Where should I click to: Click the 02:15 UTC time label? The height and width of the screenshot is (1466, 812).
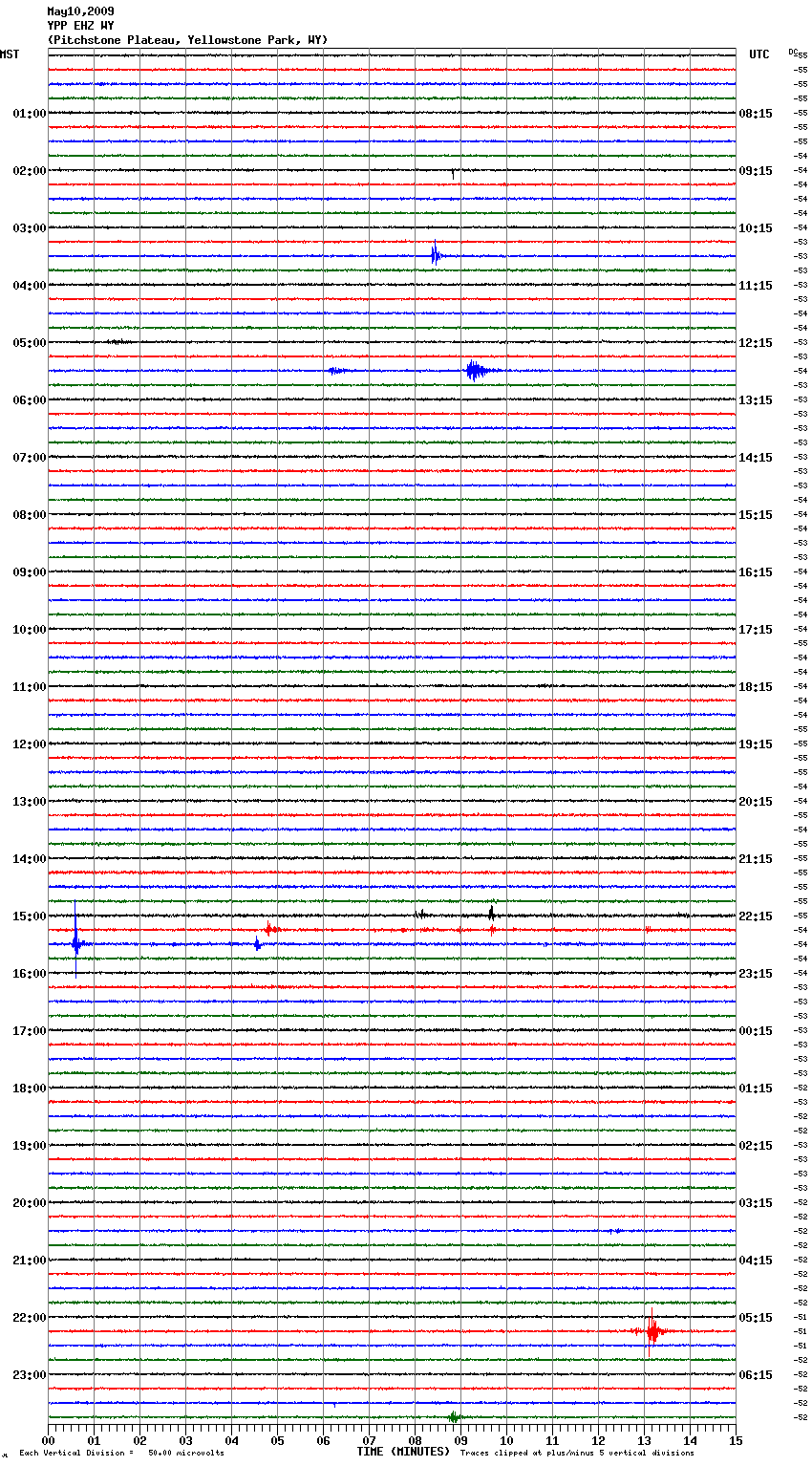tap(756, 1146)
